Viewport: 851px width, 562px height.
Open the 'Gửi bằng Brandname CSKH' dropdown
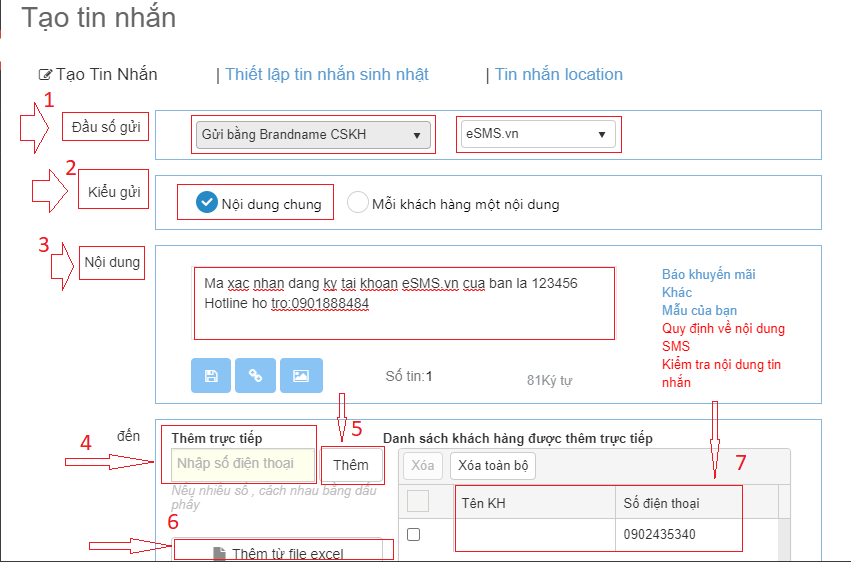click(x=313, y=135)
